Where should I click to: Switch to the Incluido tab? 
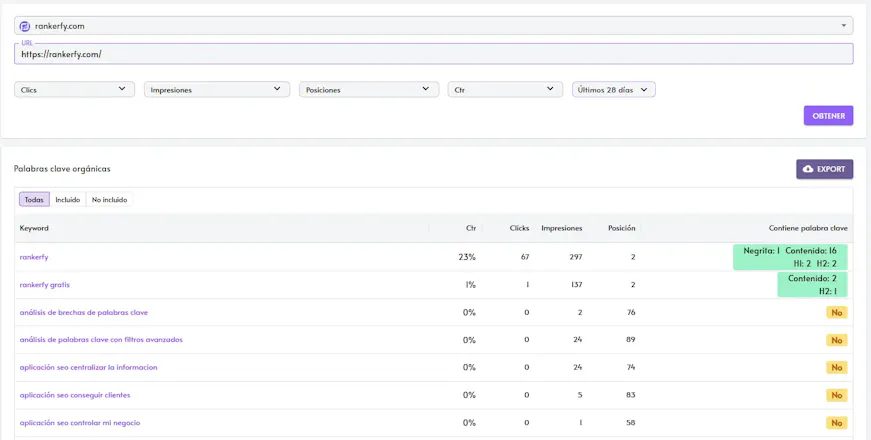click(x=68, y=199)
